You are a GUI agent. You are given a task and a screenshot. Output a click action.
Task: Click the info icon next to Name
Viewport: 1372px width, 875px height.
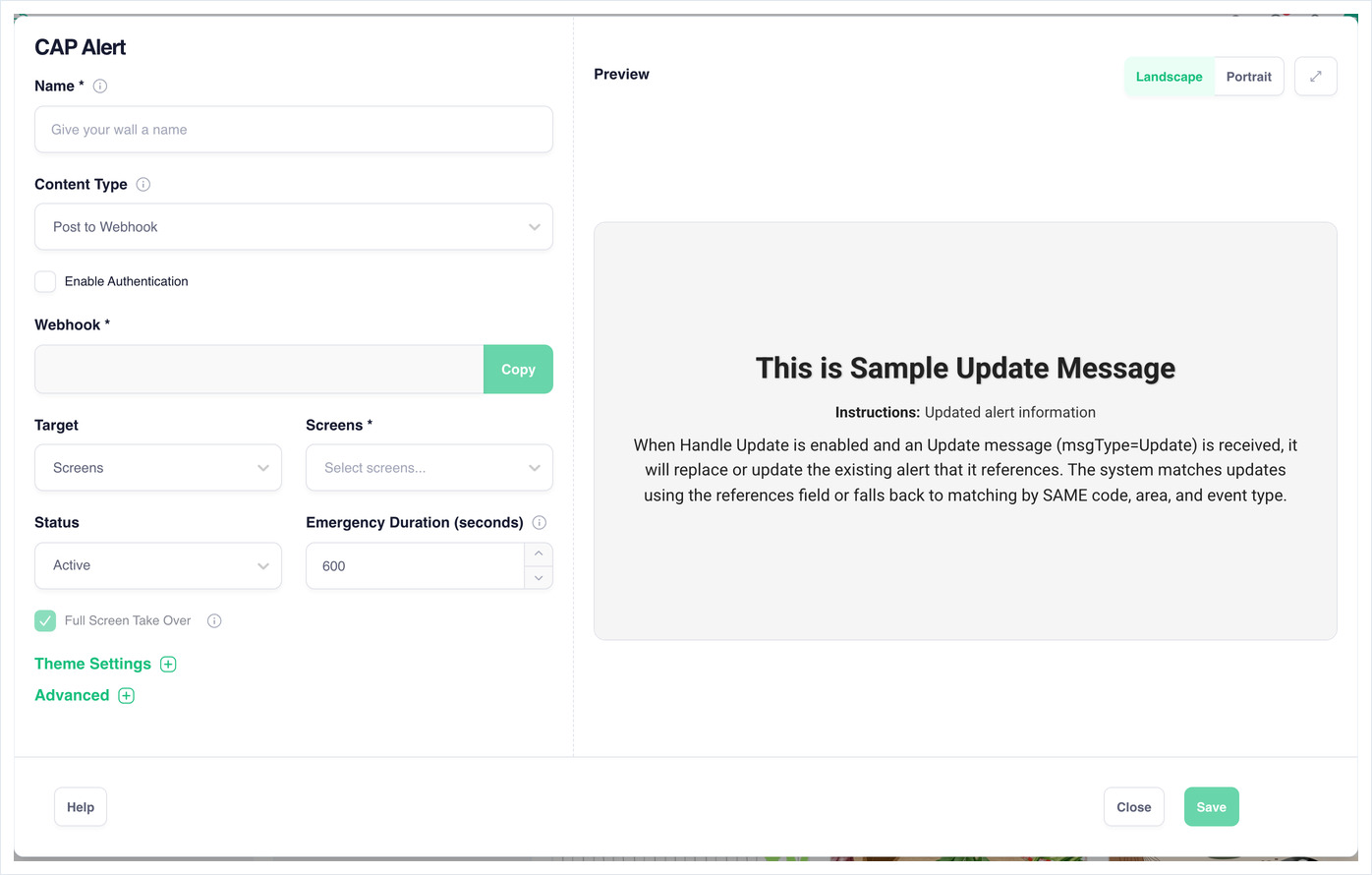pos(100,86)
